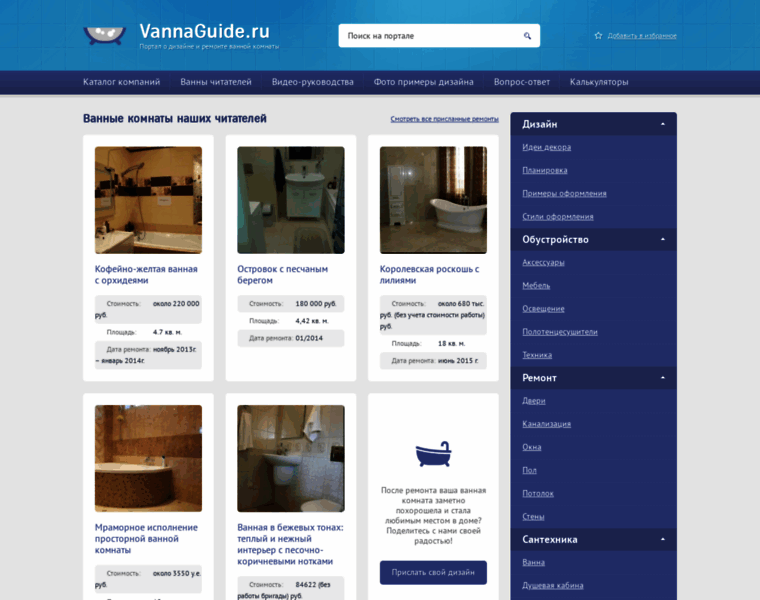Open Потолок sidebar link
The image size is (760, 600).
tap(538, 493)
